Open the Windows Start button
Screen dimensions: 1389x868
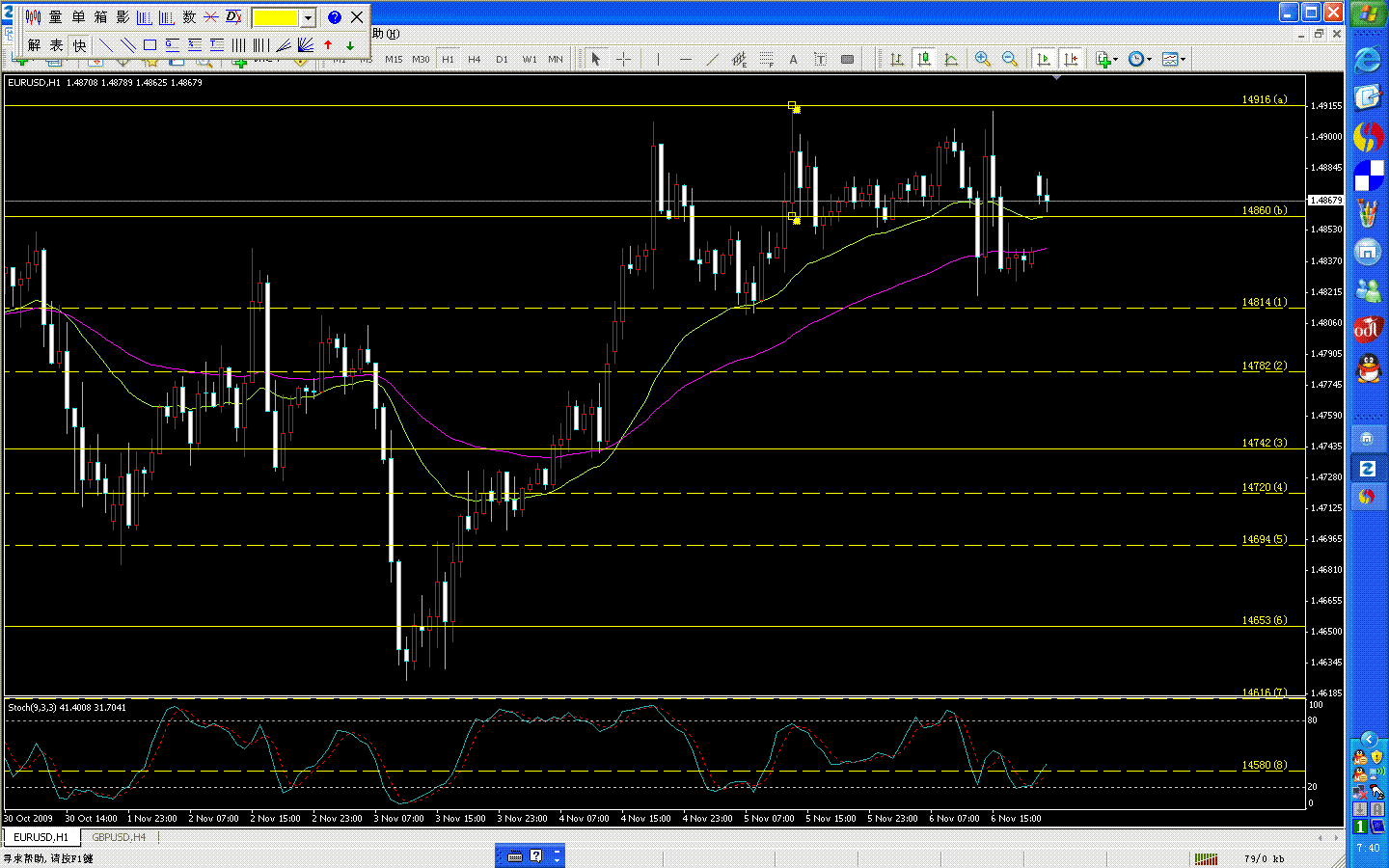[1368, 14]
